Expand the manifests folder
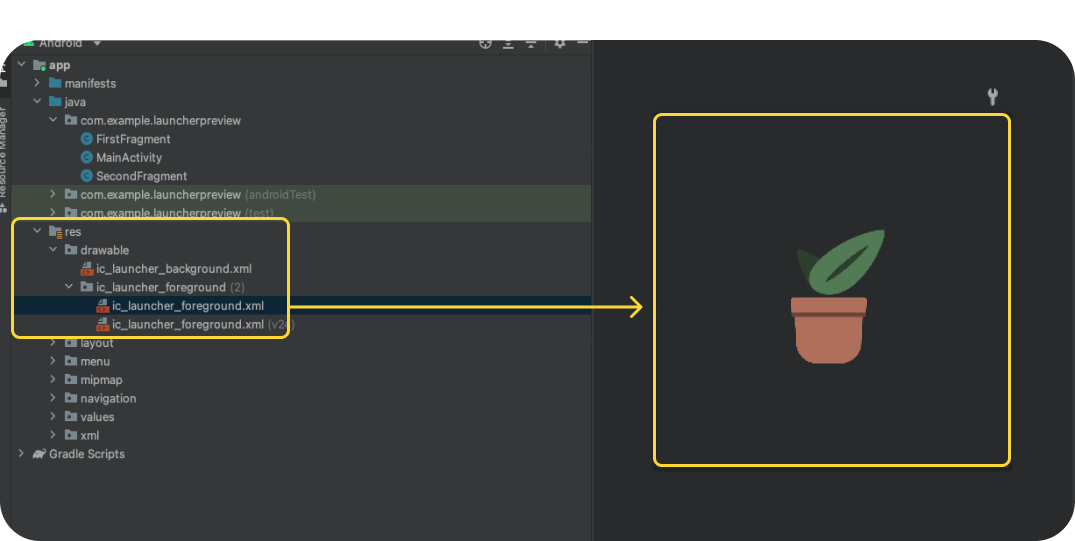The height and width of the screenshot is (541, 1075). click(x=38, y=83)
